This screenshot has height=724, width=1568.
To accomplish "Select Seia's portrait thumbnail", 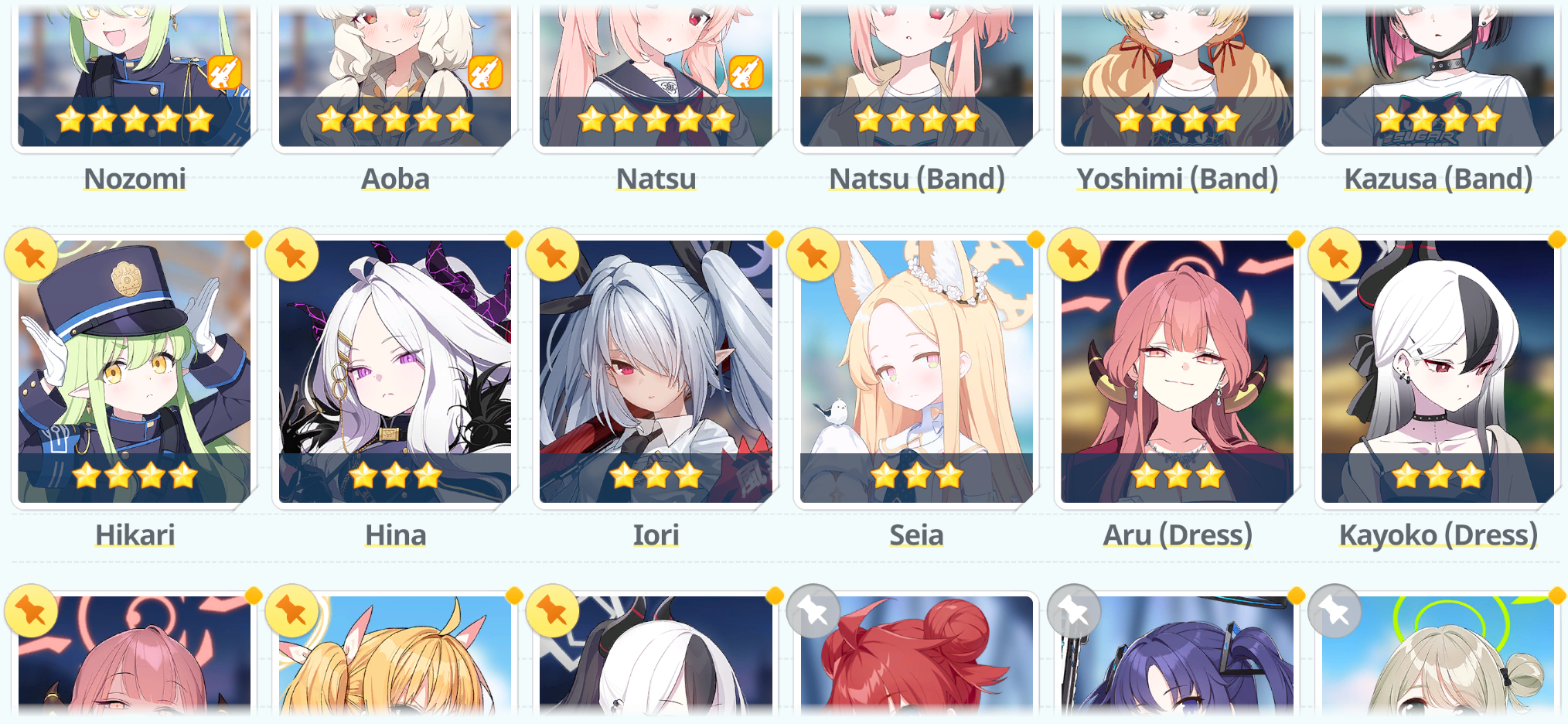I will (x=916, y=371).
